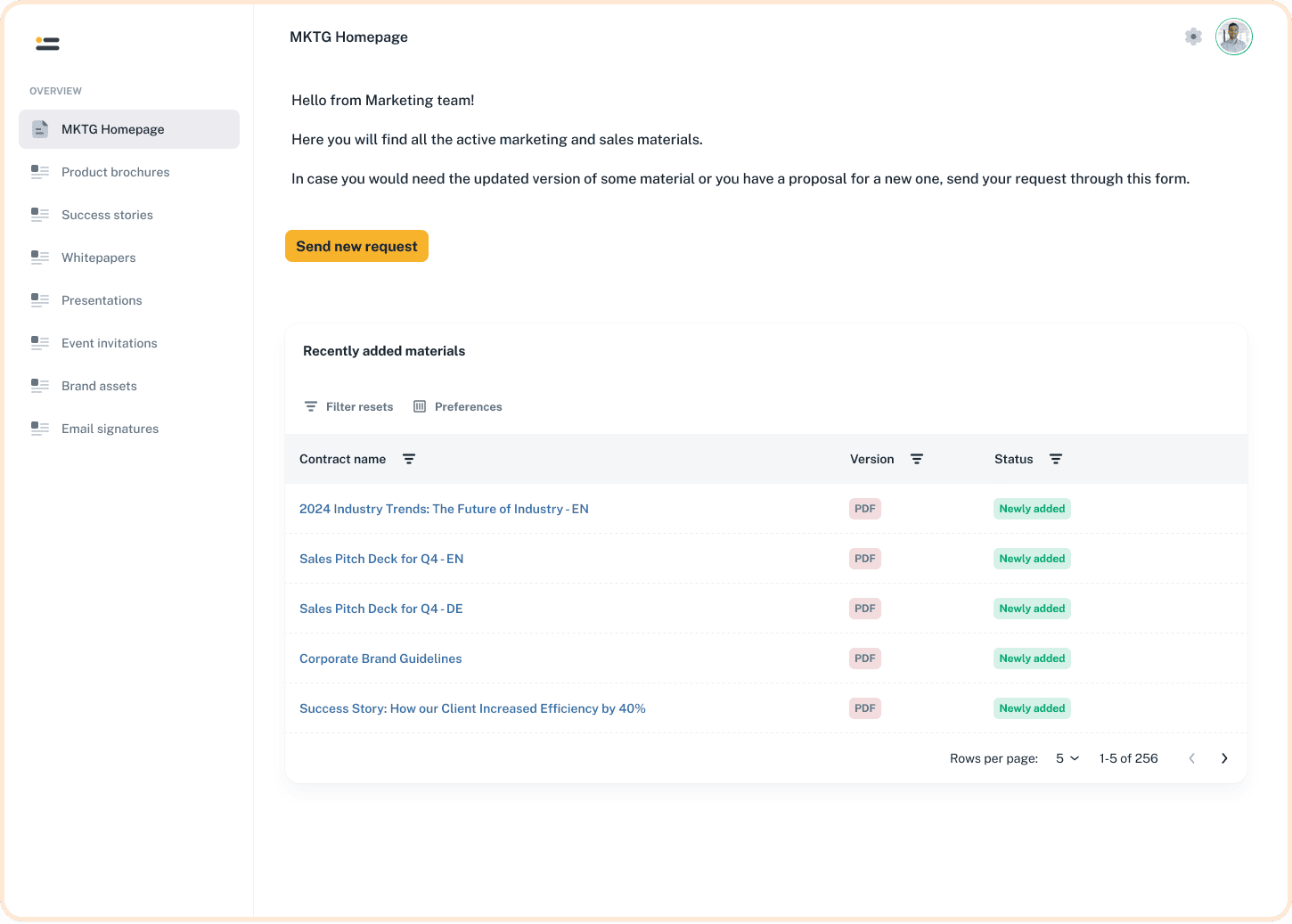The width and height of the screenshot is (1292, 924).
Task: Click the Status column header
Action: click(1014, 459)
